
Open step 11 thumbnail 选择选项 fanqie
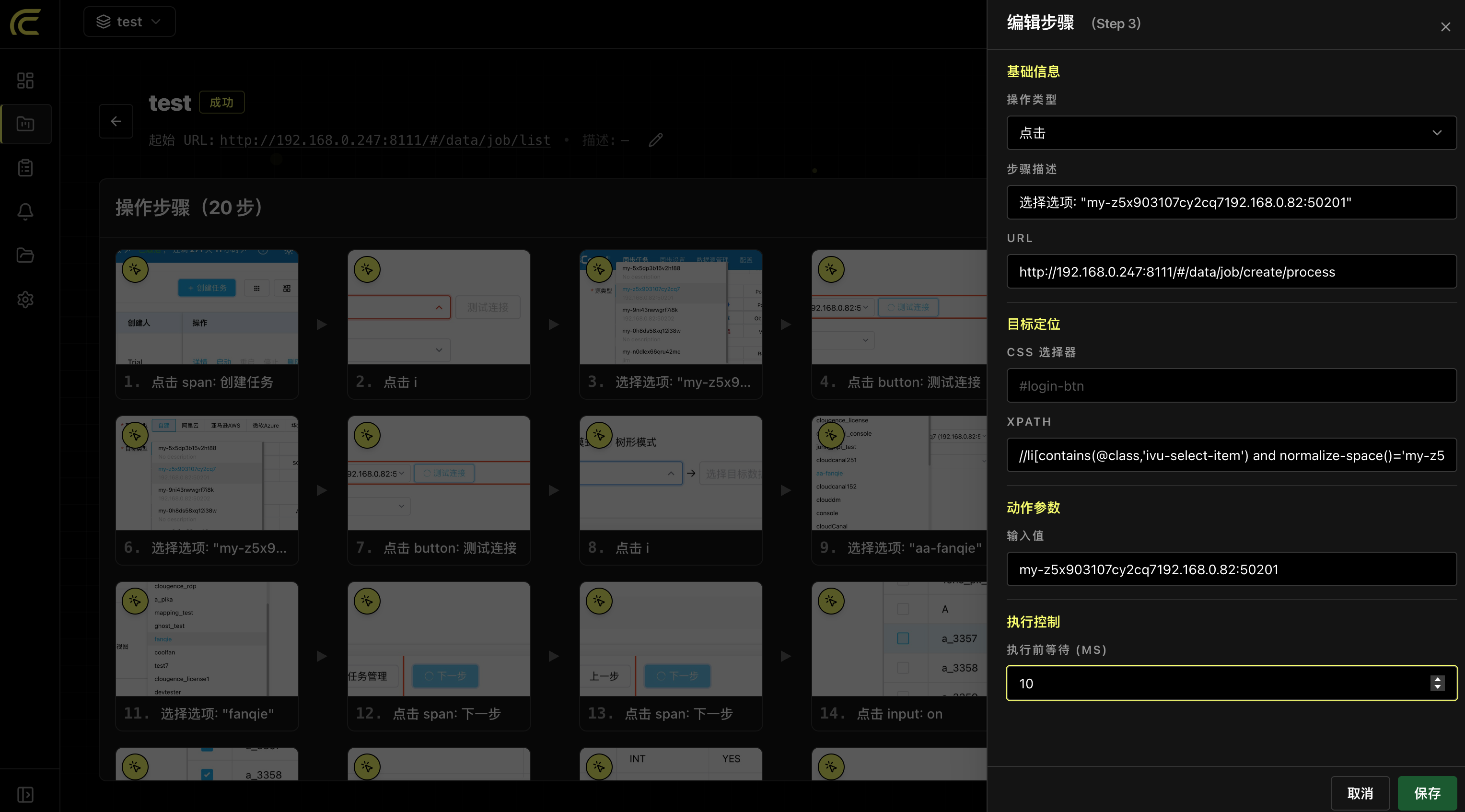tap(207, 639)
